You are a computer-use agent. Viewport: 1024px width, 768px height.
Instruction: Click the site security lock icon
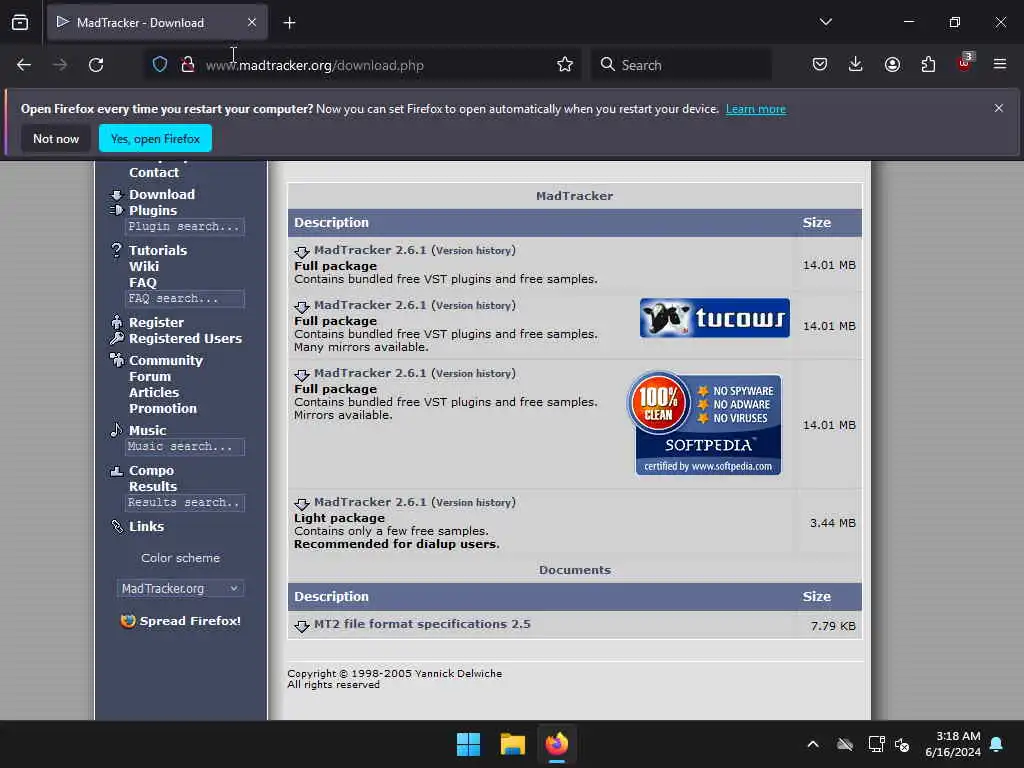click(187, 65)
